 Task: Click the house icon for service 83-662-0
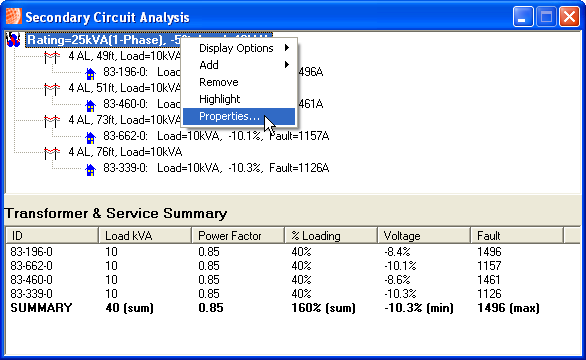pos(90,138)
